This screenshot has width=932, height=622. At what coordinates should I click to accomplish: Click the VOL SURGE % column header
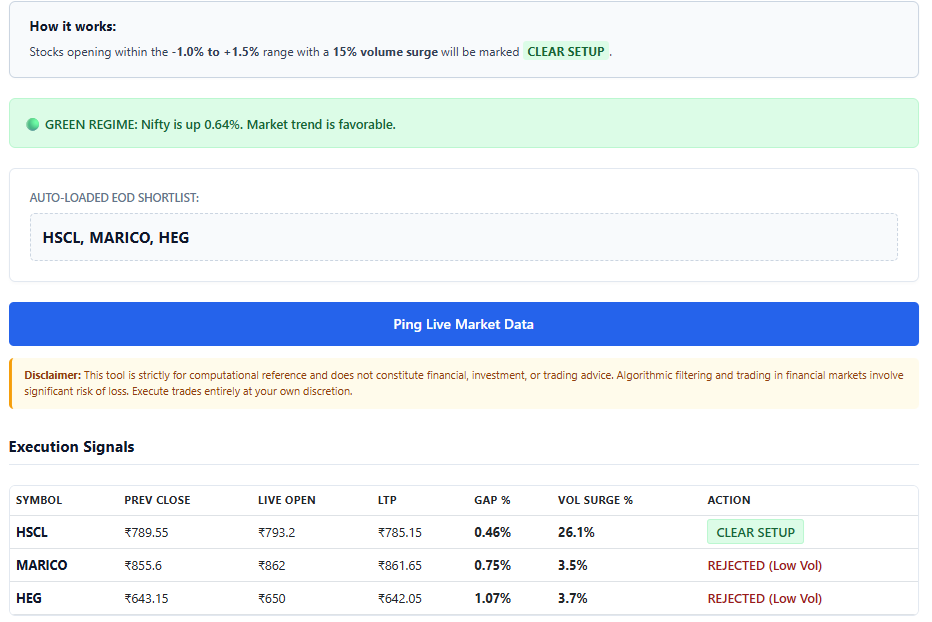[x=595, y=500]
